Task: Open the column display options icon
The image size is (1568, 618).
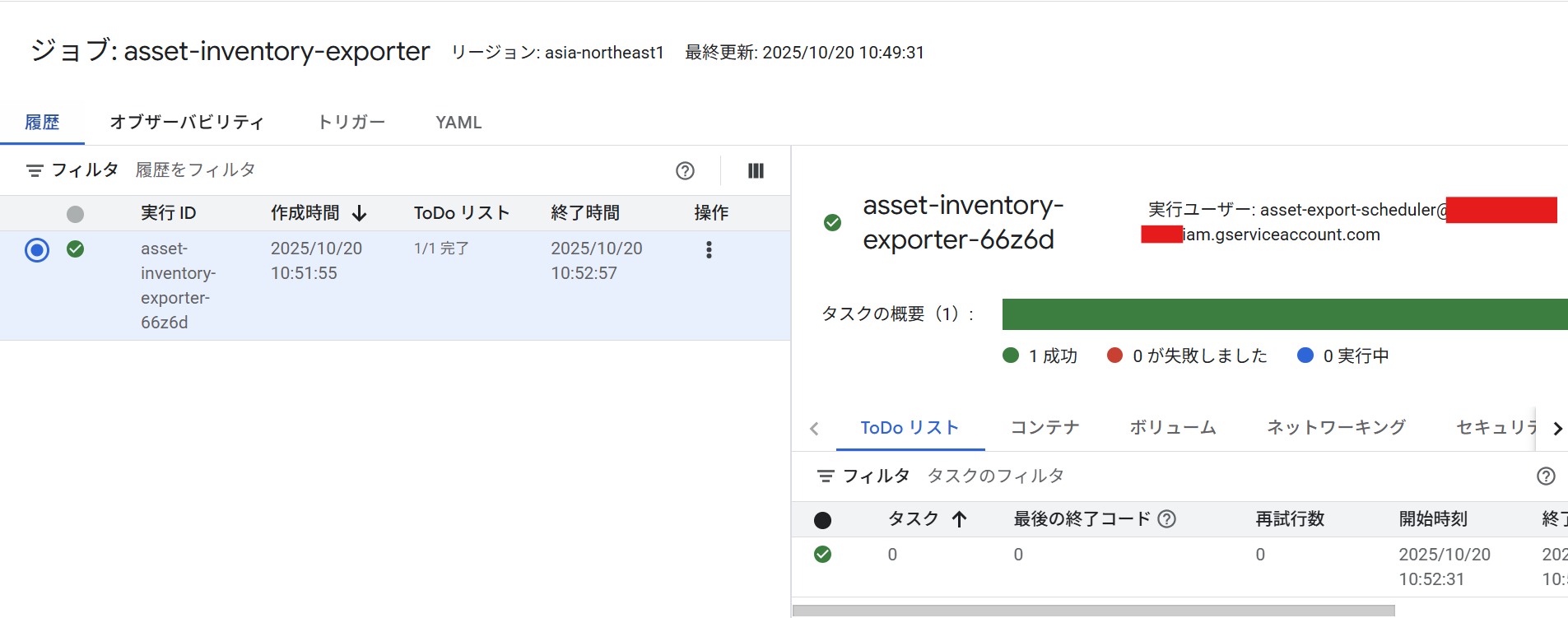Action: tap(756, 170)
